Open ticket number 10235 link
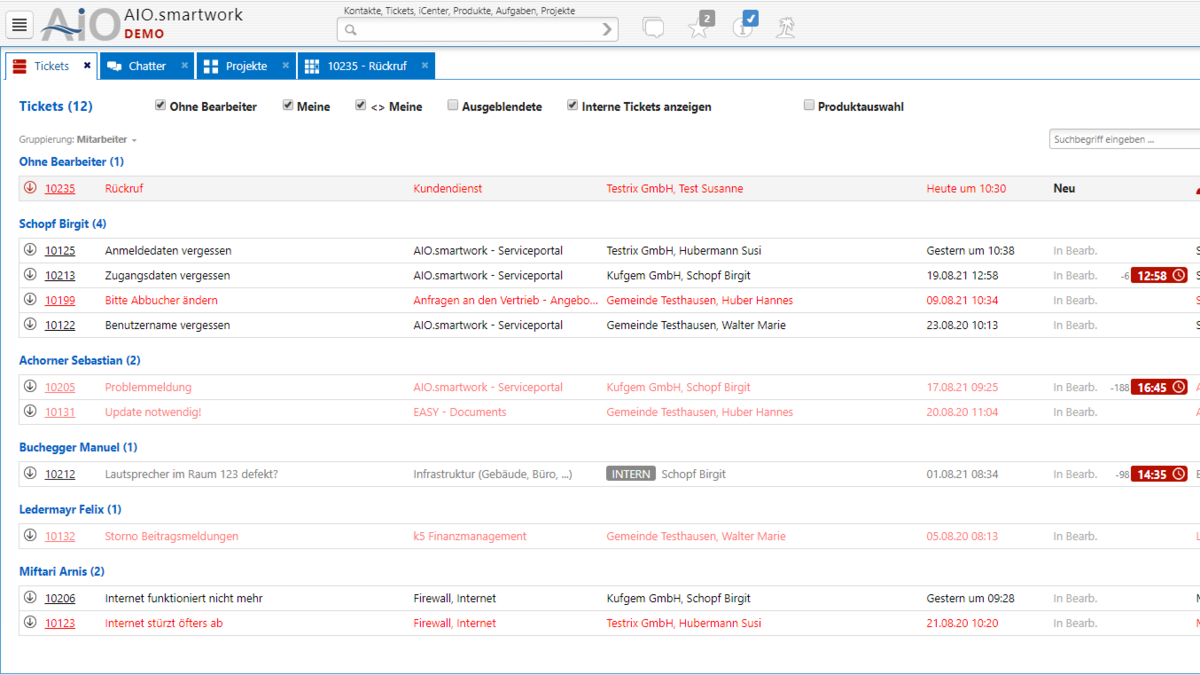The image size is (1200, 675). pos(60,188)
